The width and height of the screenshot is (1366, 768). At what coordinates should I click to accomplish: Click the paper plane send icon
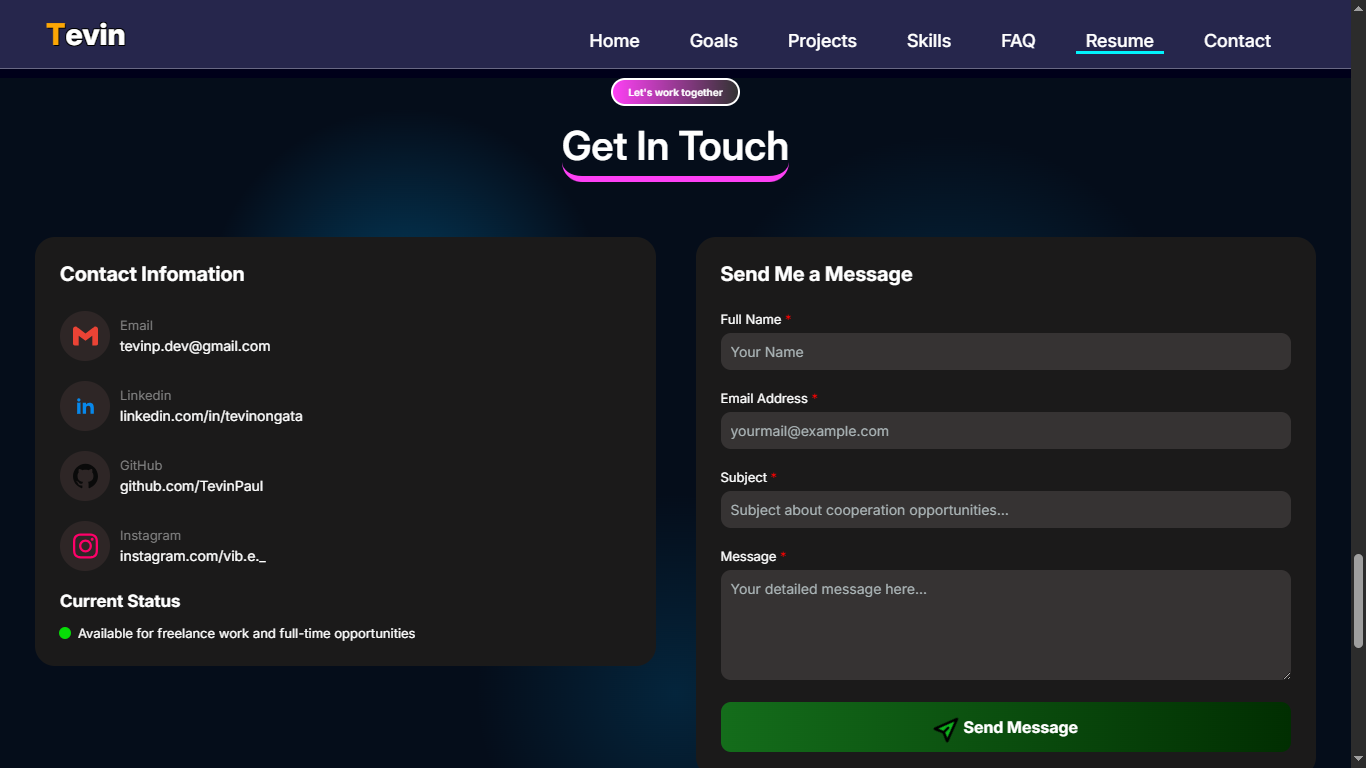pyautogui.click(x=945, y=729)
